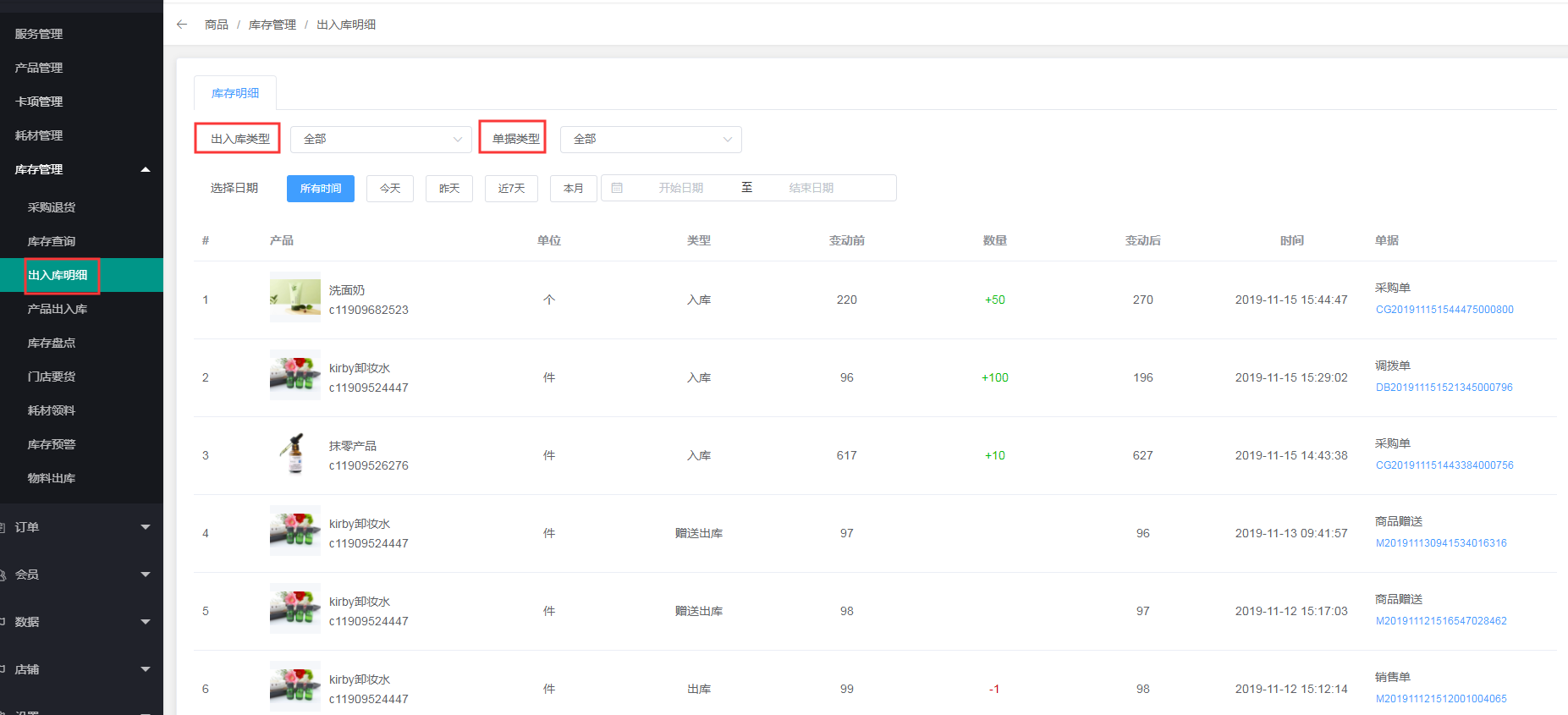Click the -1 quantity value

[x=994, y=689]
